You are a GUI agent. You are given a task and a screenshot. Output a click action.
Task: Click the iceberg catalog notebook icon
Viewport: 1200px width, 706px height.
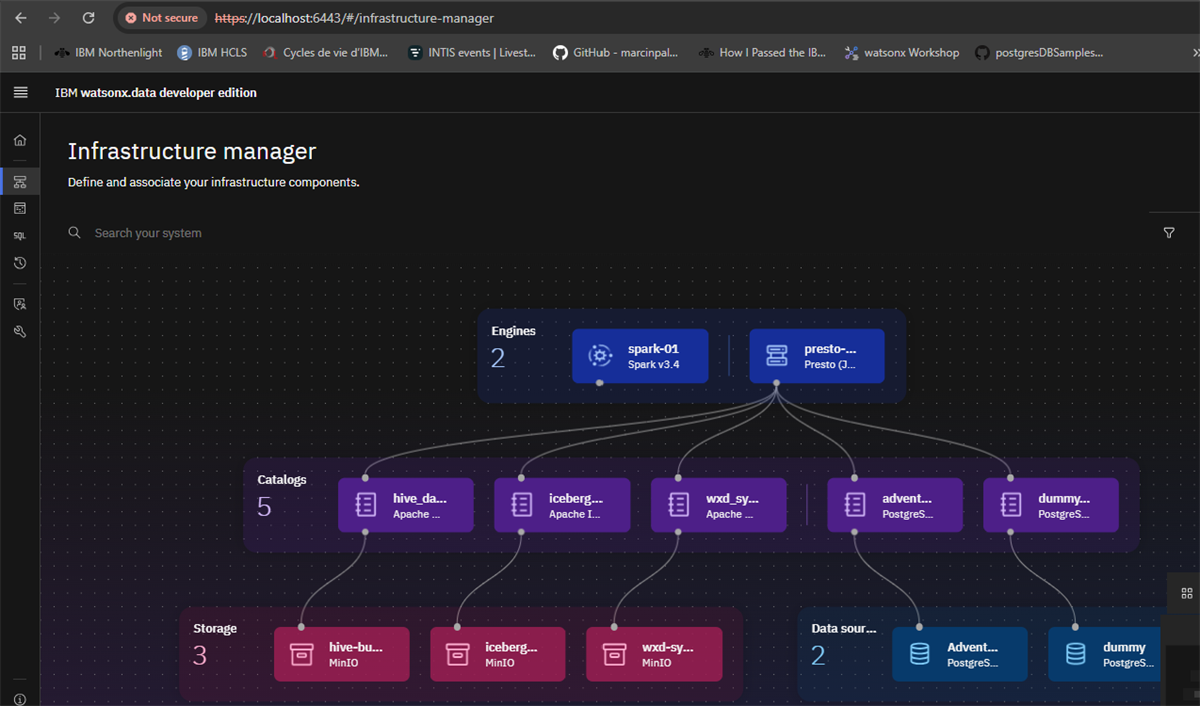coord(521,504)
